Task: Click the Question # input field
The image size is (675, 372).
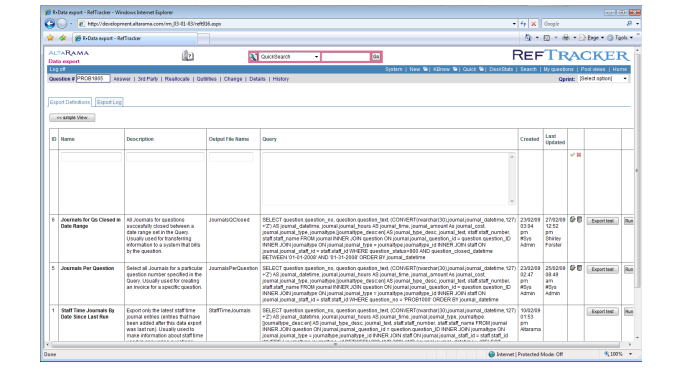Action: 93,79
